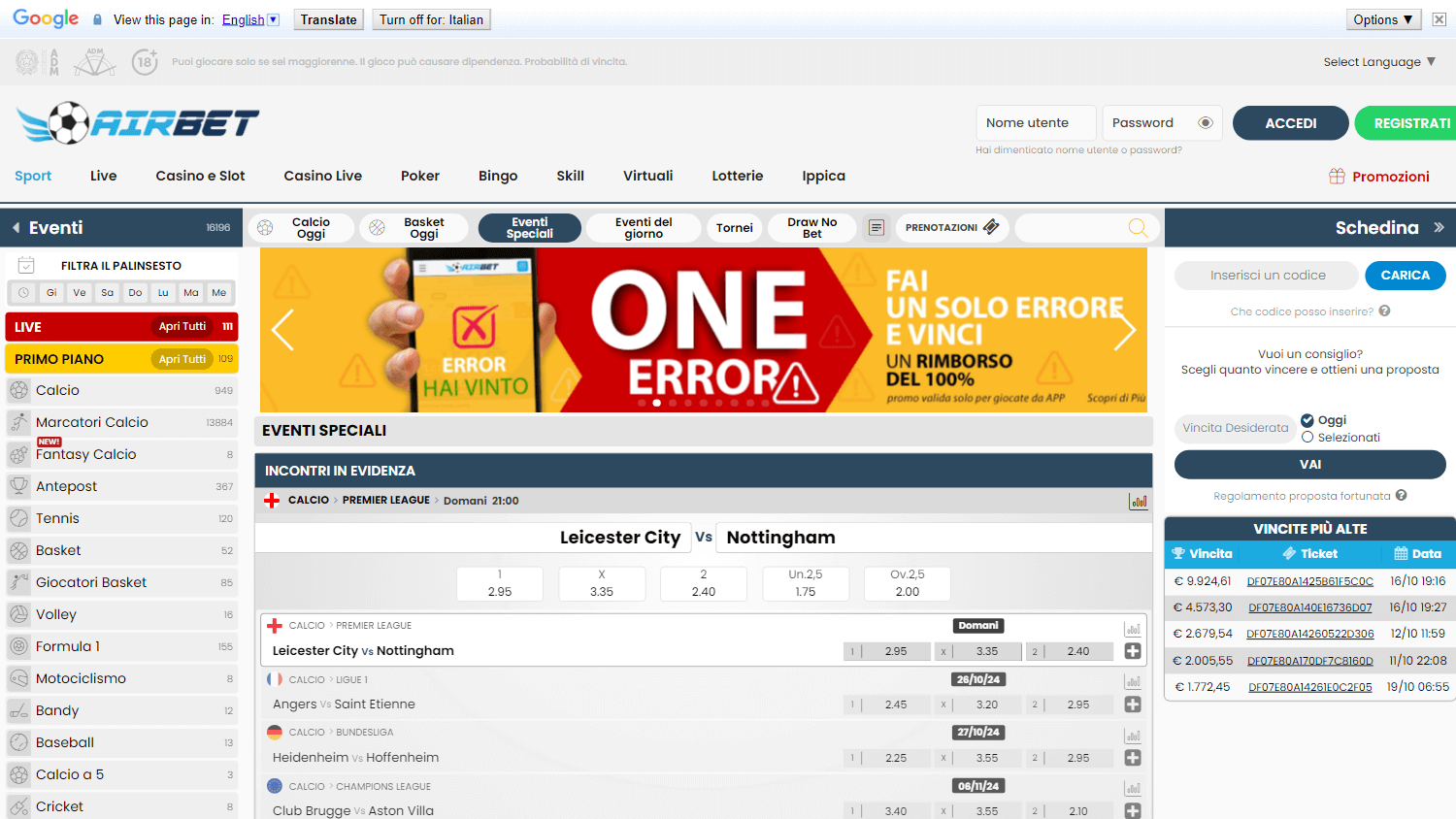1456x819 pixels.
Task: Open statistics icon for Incontri in evidenza
Action: [1138, 501]
